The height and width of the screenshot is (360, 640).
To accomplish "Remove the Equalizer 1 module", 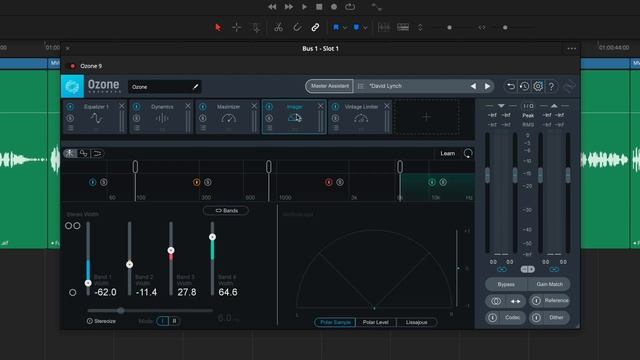I will [122, 106].
